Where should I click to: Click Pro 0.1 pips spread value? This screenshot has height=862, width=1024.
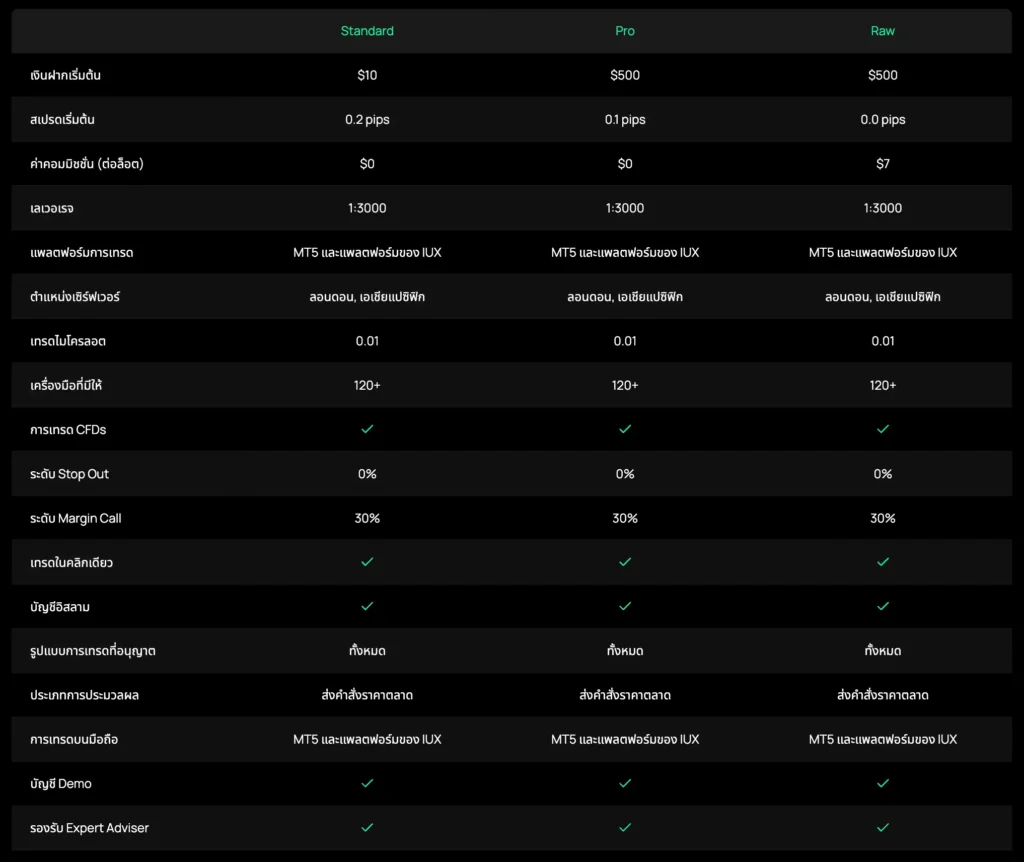[625, 120]
